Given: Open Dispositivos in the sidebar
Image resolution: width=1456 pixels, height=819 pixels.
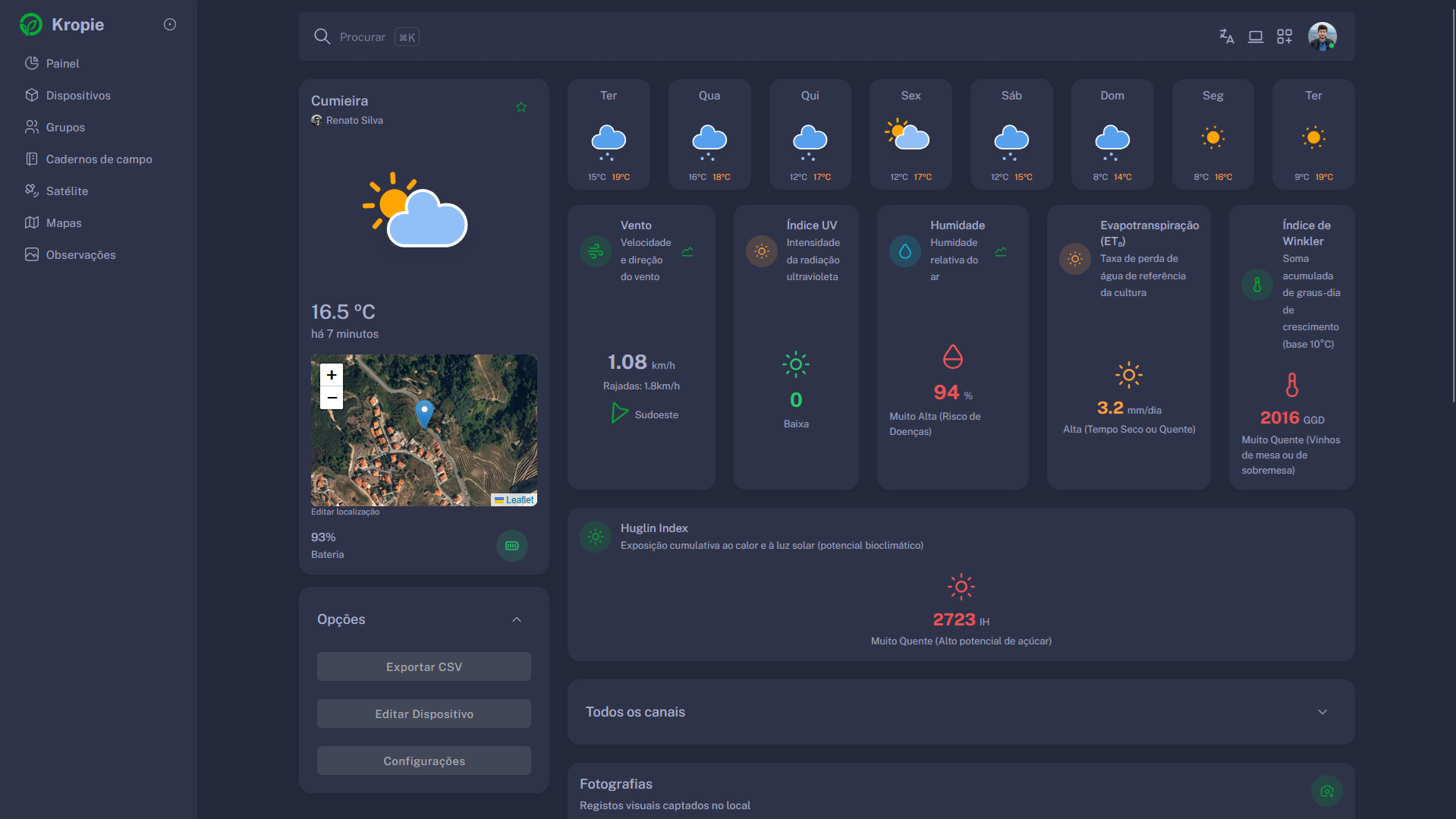Looking at the screenshot, I should point(78,96).
